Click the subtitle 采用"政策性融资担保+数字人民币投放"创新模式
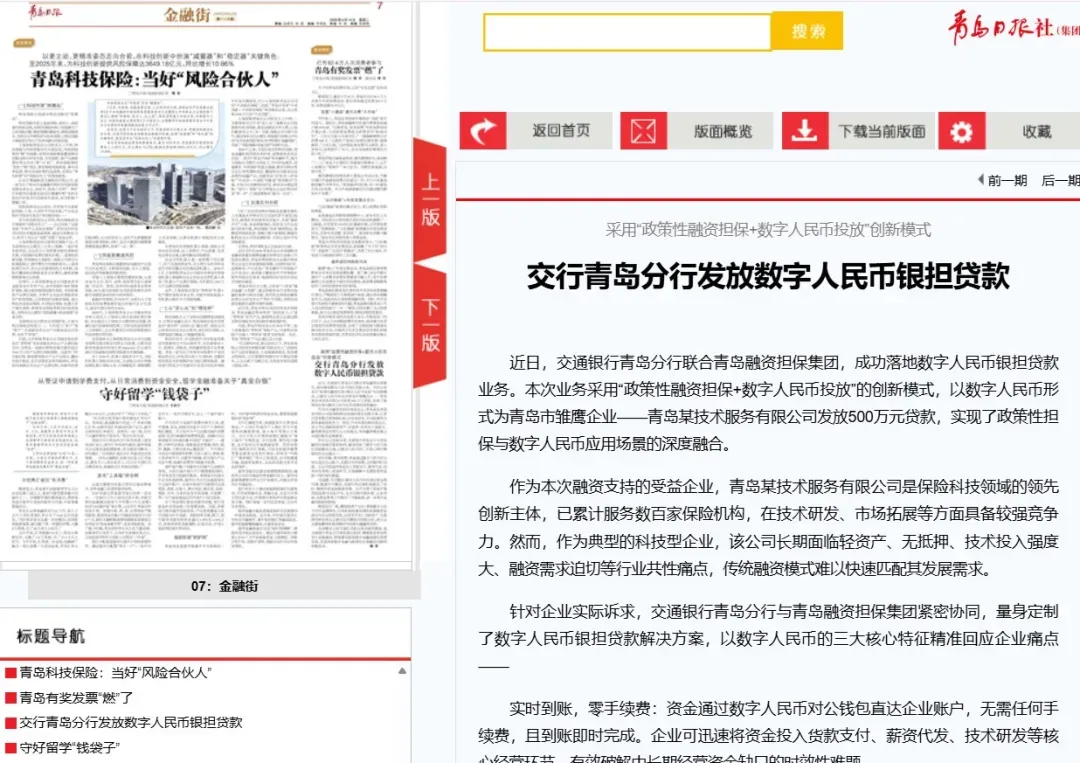1080x763 pixels. 768,230
